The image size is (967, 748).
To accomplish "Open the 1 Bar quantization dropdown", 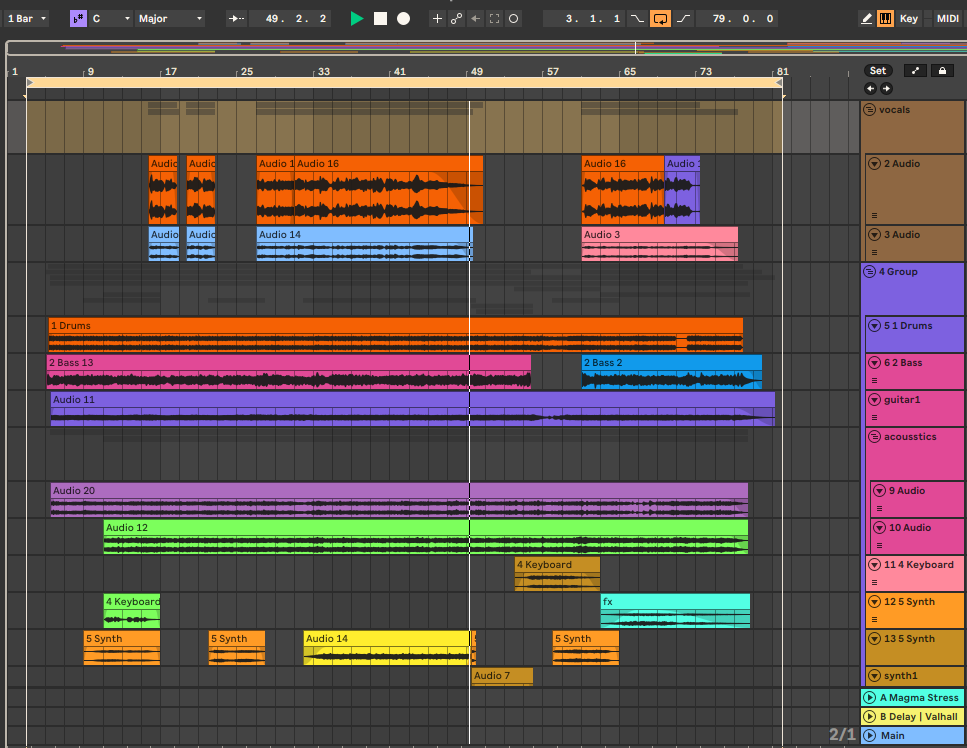I will point(24,19).
